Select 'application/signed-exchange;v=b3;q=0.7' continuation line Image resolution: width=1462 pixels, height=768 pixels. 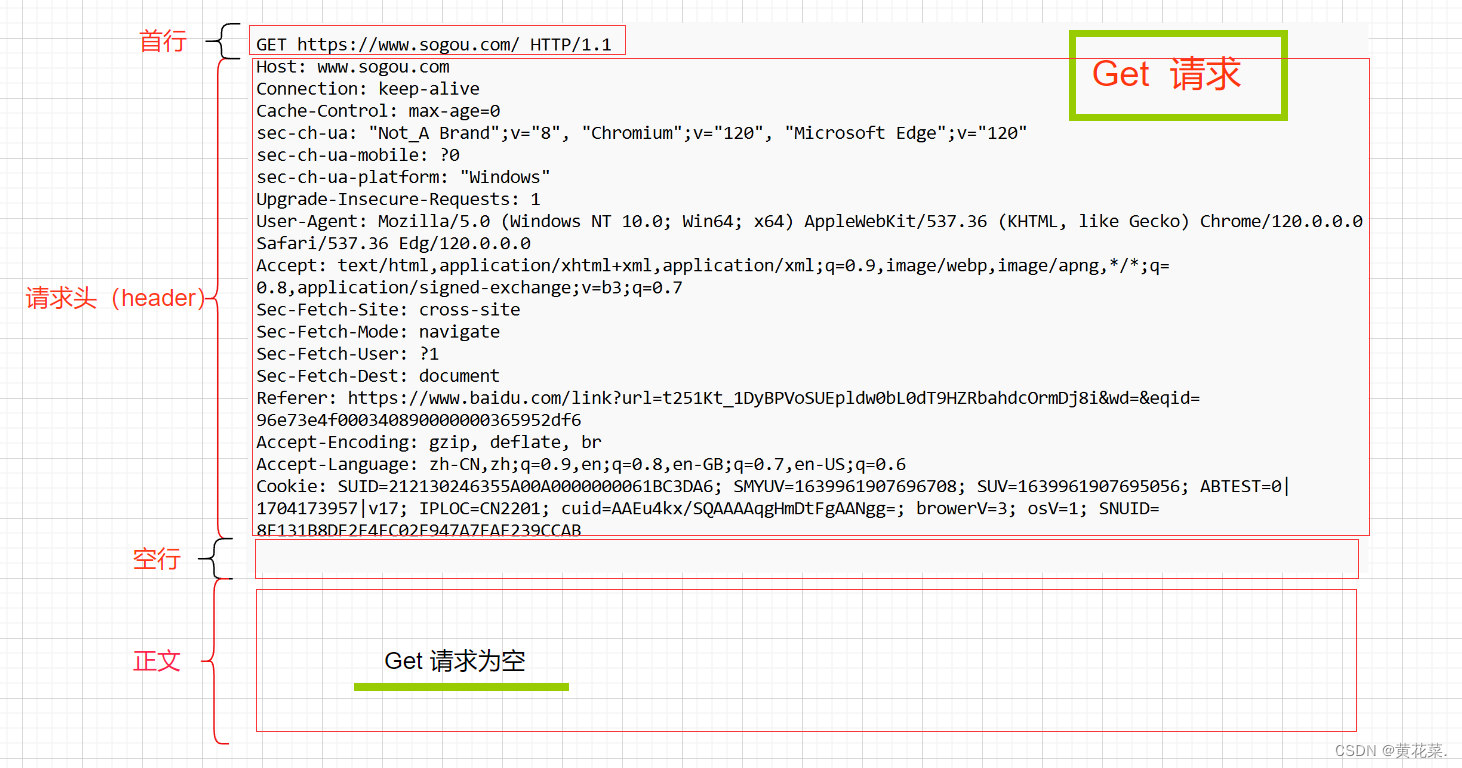(469, 287)
